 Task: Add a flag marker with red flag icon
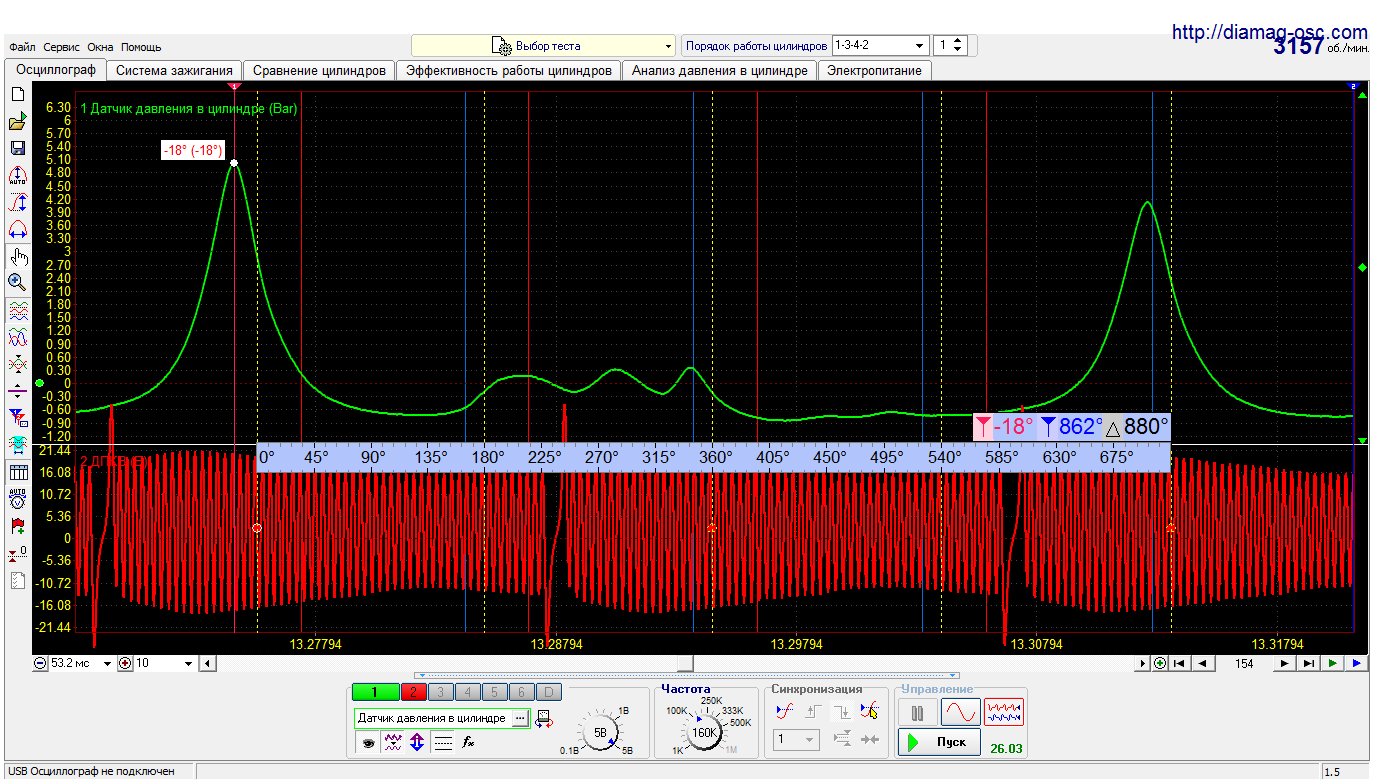(x=17, y=525)
